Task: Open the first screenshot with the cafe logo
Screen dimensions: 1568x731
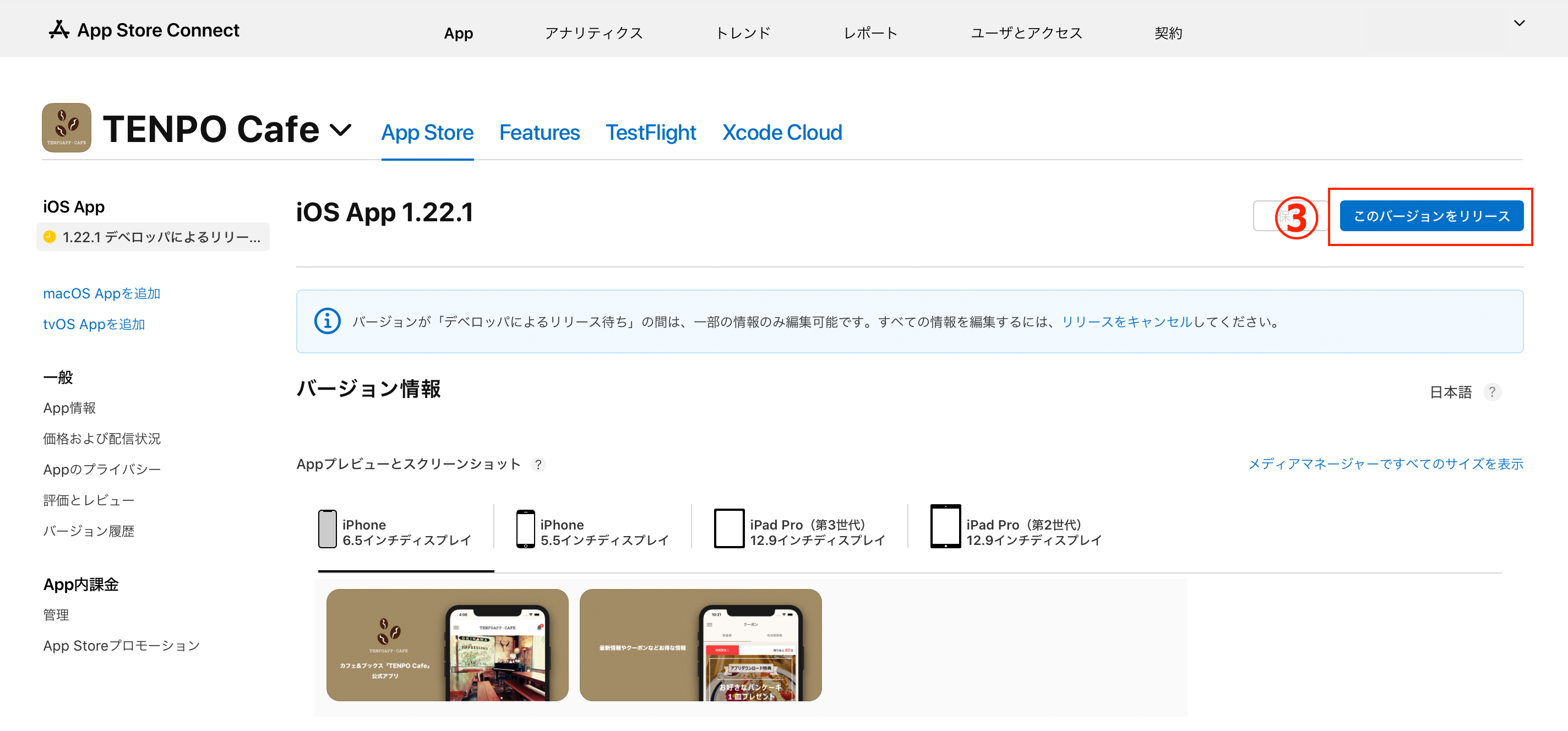Action: (448, 645)
